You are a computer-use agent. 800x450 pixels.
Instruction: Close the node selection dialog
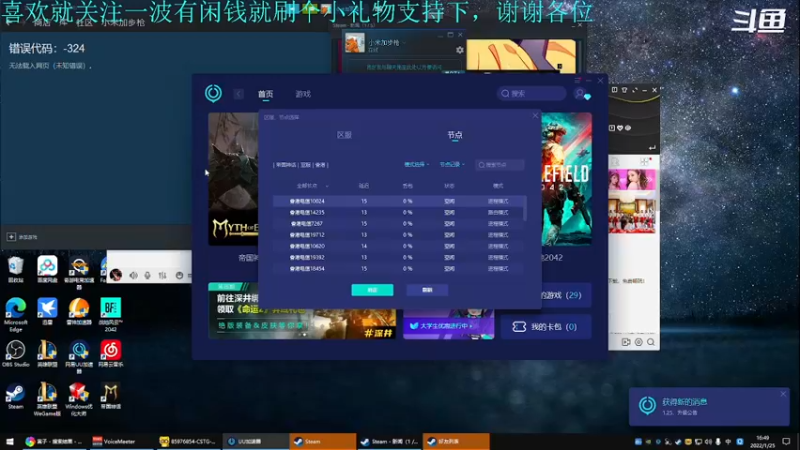click(x=535, y=116)
